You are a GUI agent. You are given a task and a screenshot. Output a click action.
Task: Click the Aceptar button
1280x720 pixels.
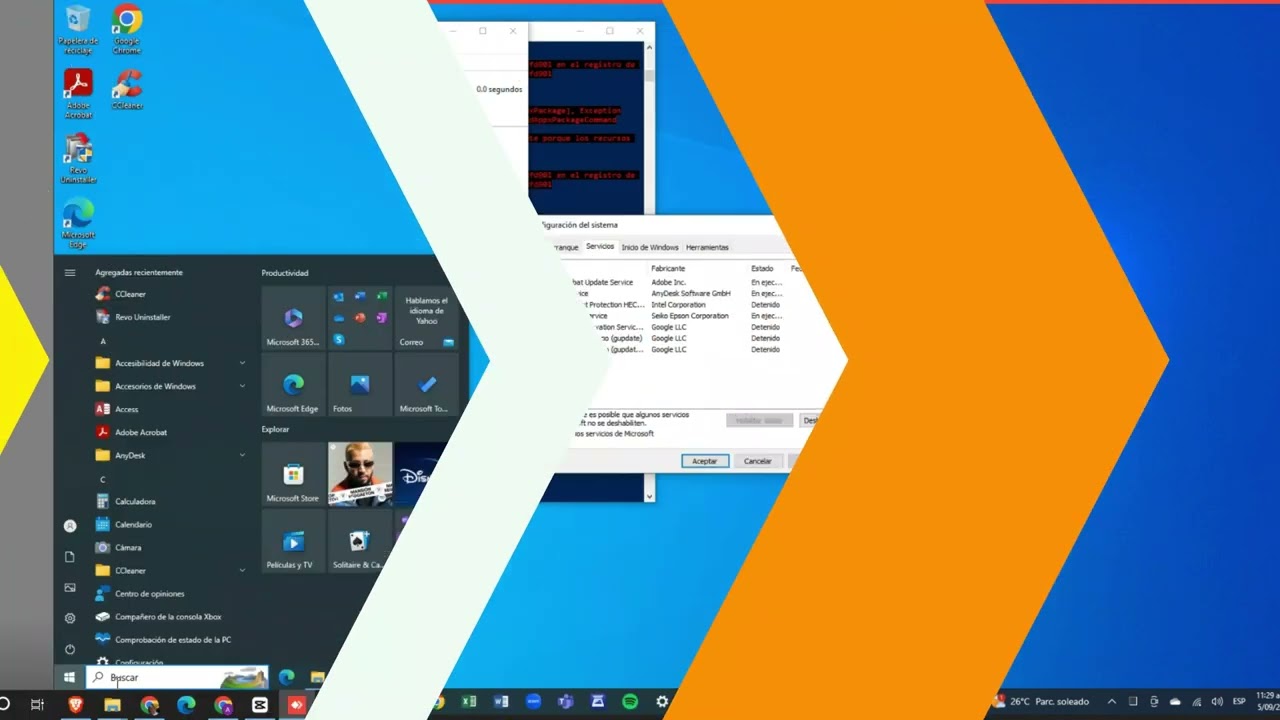(x=705, y=461)
